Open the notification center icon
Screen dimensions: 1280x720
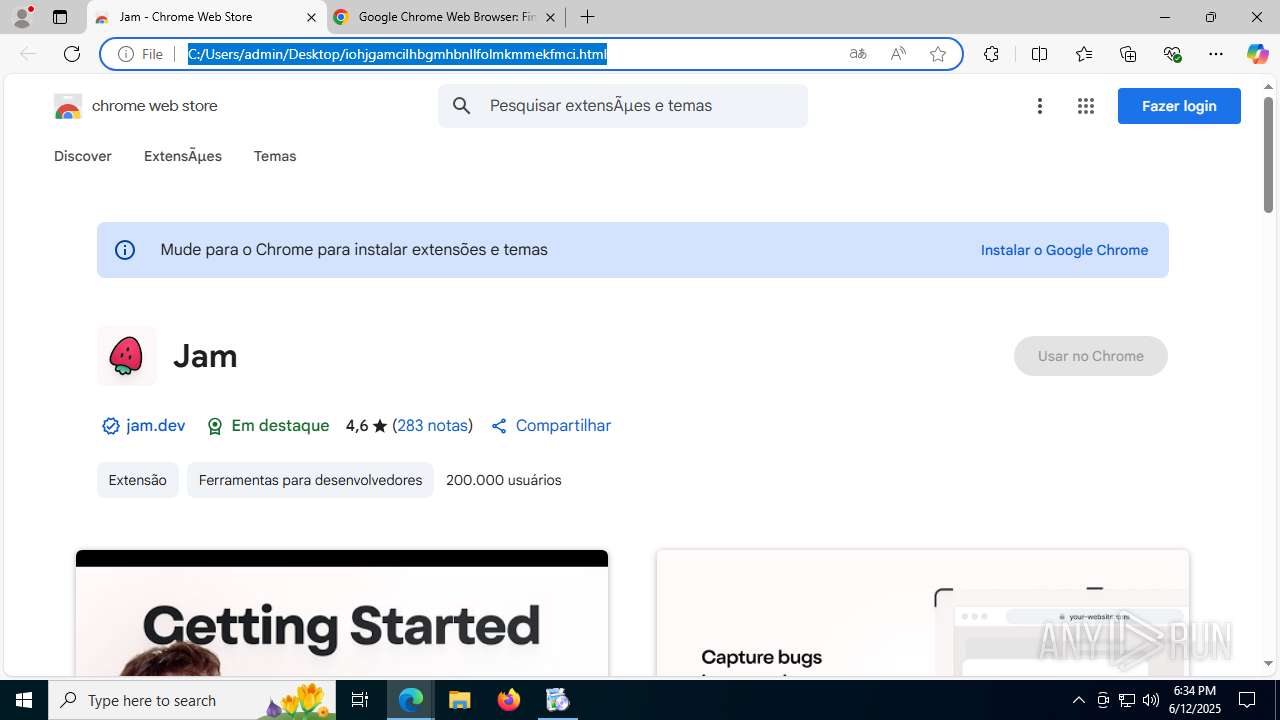click(x=1247, y=700)
